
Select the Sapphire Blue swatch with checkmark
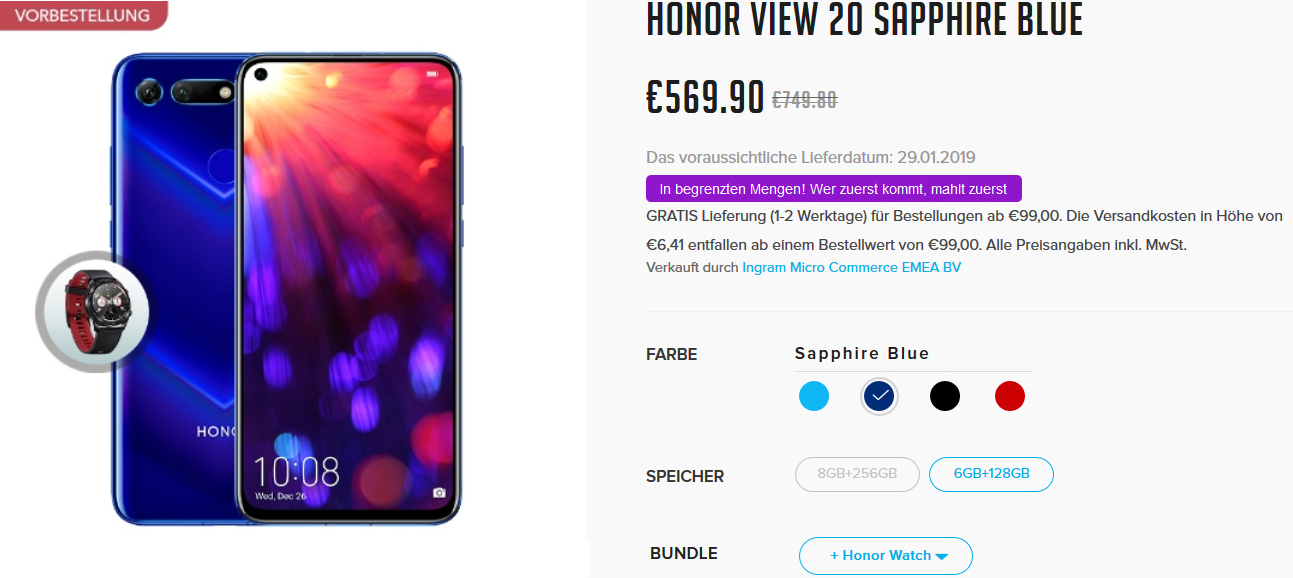[x=880, y=397]
